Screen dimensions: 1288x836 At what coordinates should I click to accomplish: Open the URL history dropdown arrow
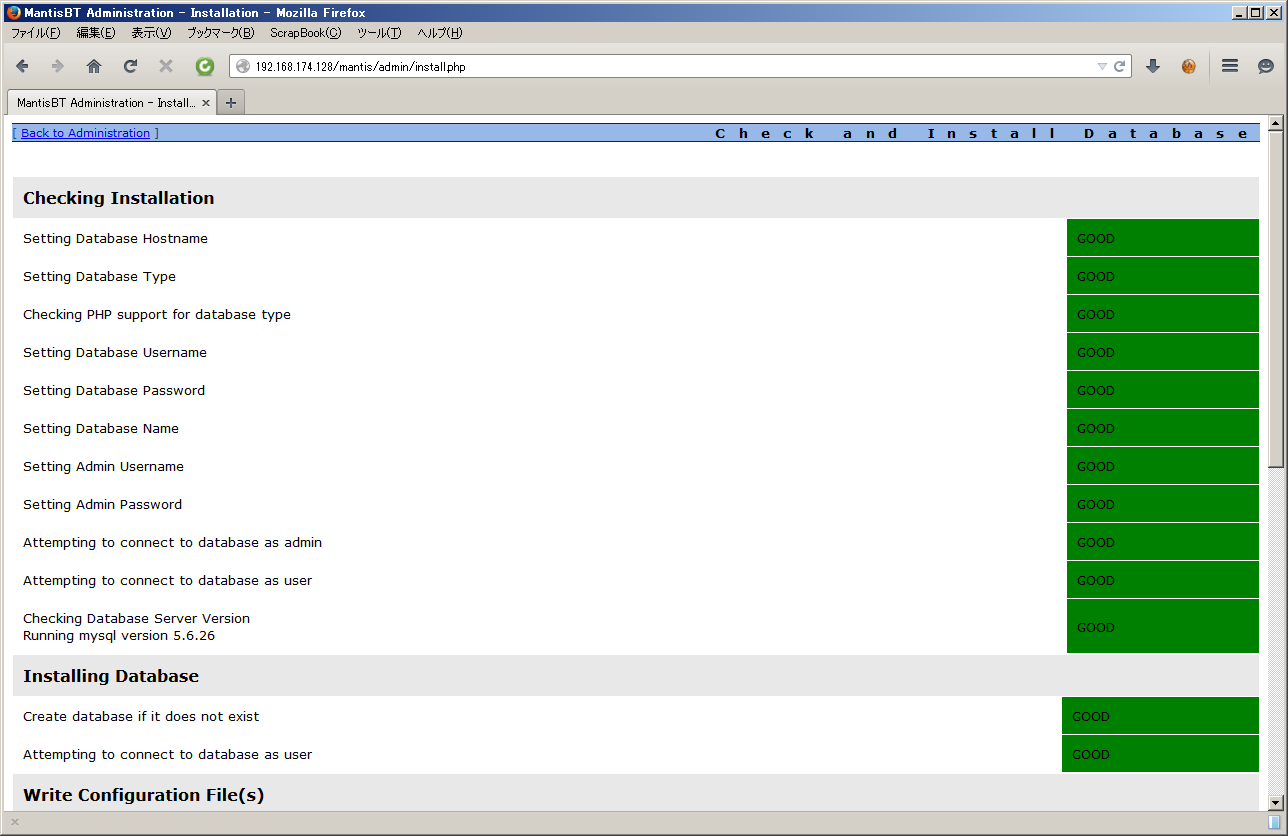pos(1102,67)
